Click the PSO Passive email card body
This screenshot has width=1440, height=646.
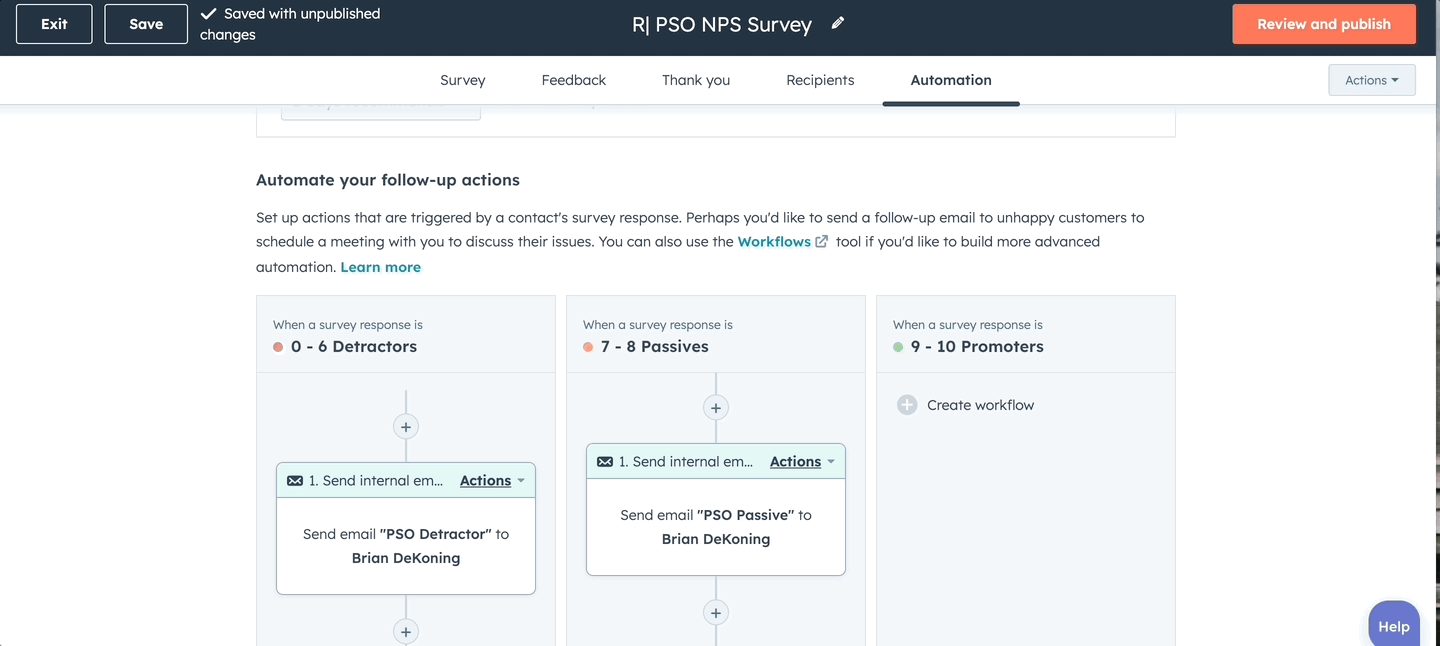click(x=716, y=527)
